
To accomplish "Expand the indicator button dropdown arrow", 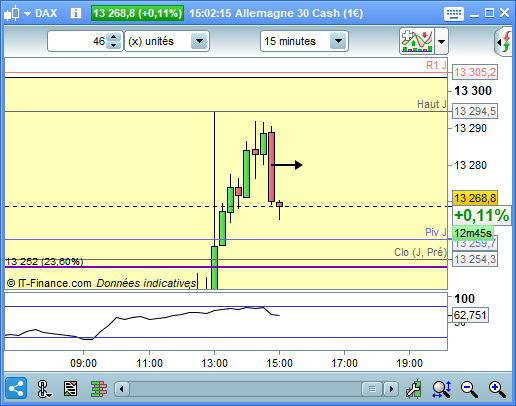I will (441, 41).
